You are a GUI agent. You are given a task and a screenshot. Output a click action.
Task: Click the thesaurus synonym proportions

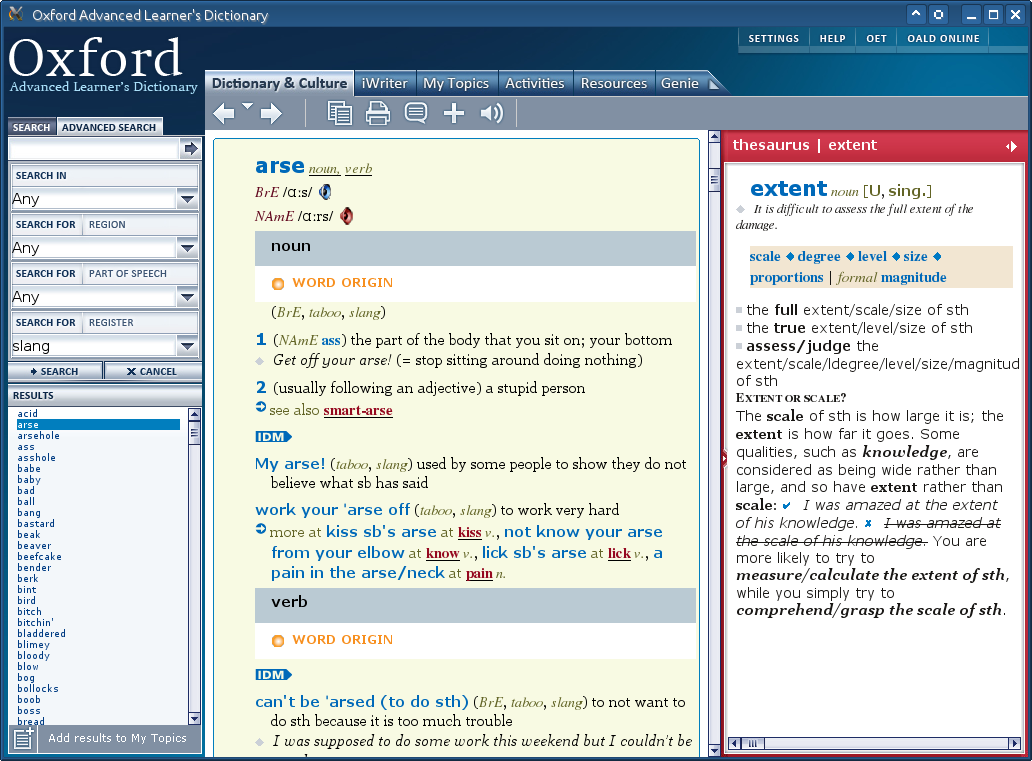click(787, 278)
